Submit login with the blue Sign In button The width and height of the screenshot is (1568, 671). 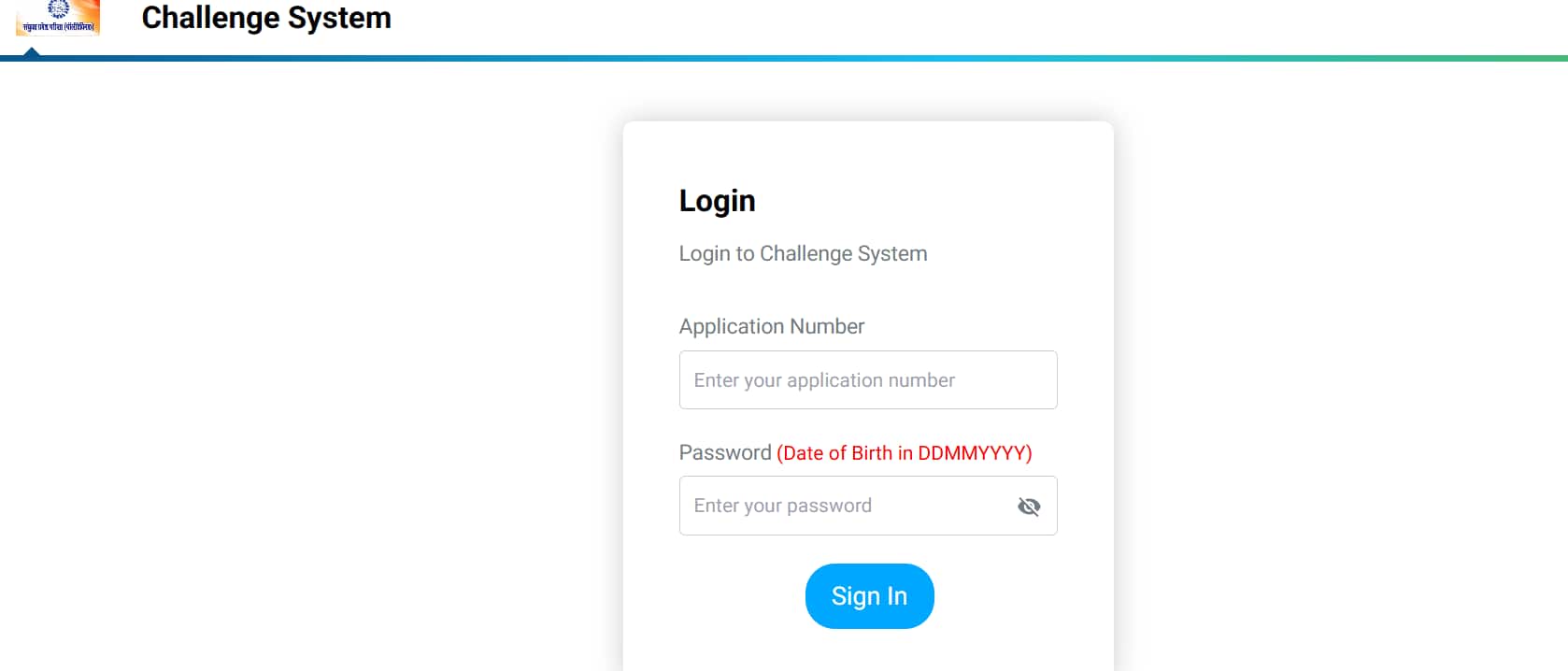point(869,596)
